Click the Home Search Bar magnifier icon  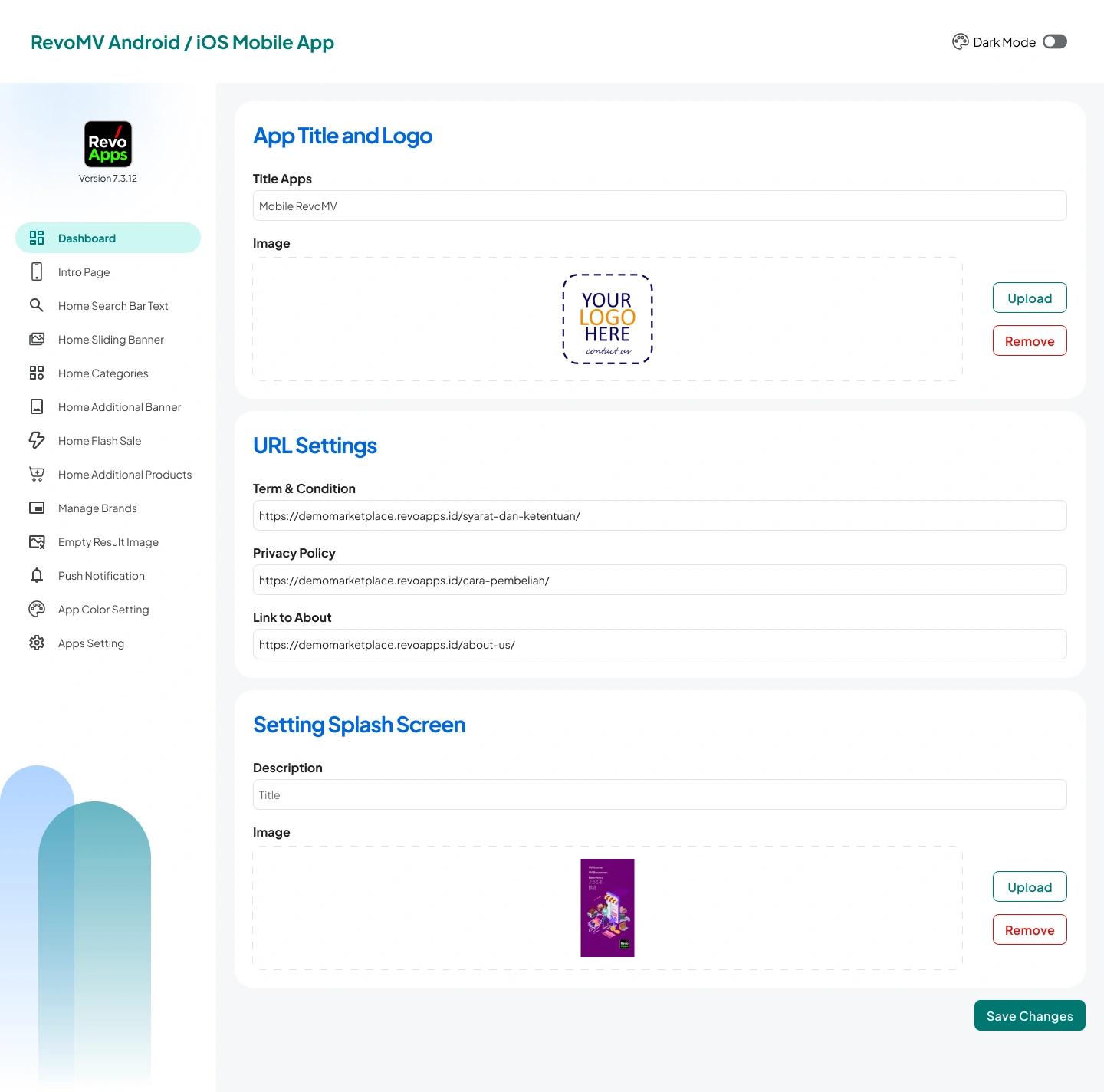[x=37, y=305]
